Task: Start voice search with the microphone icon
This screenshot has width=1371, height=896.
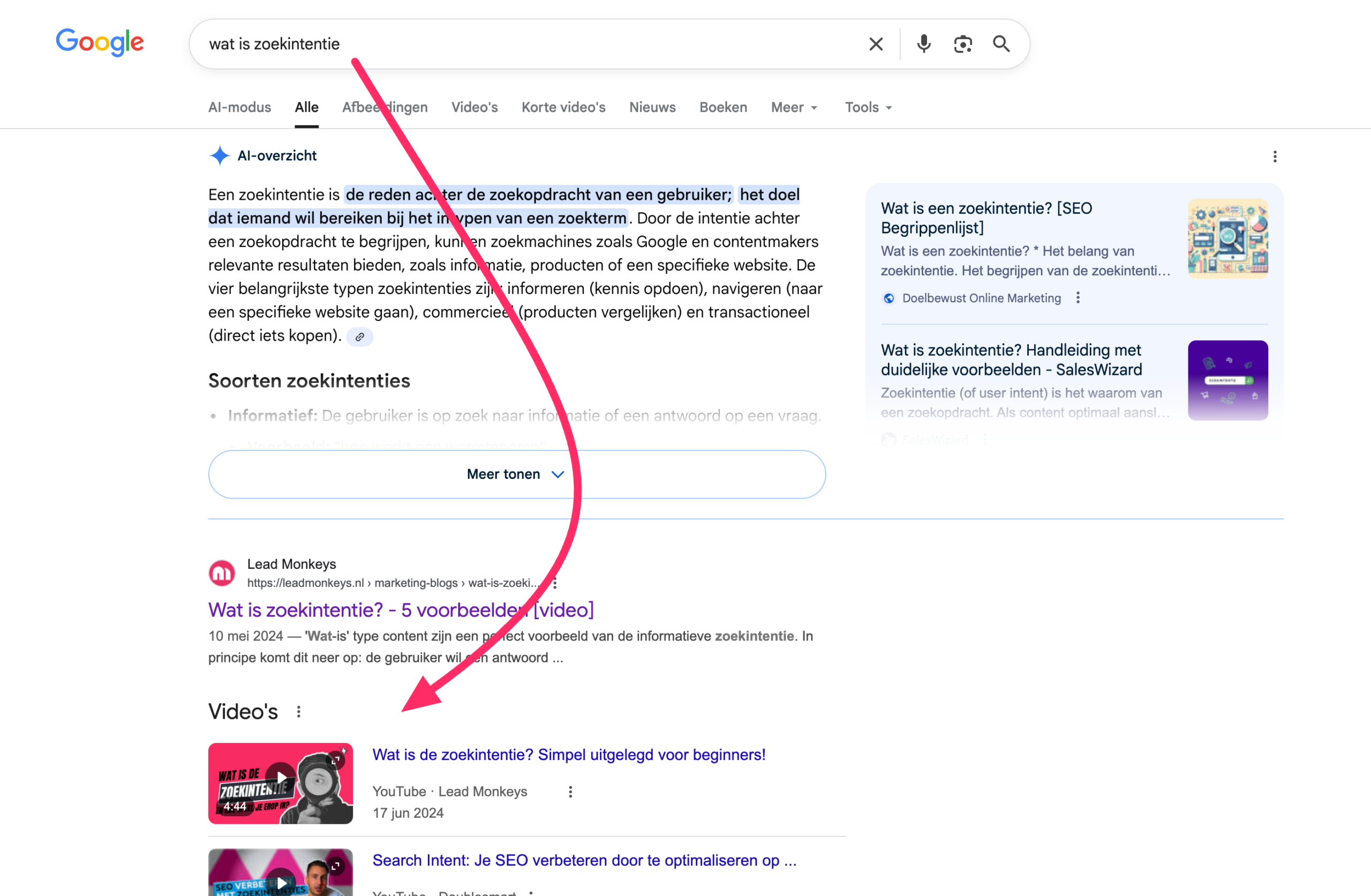Action: [923, 43]
